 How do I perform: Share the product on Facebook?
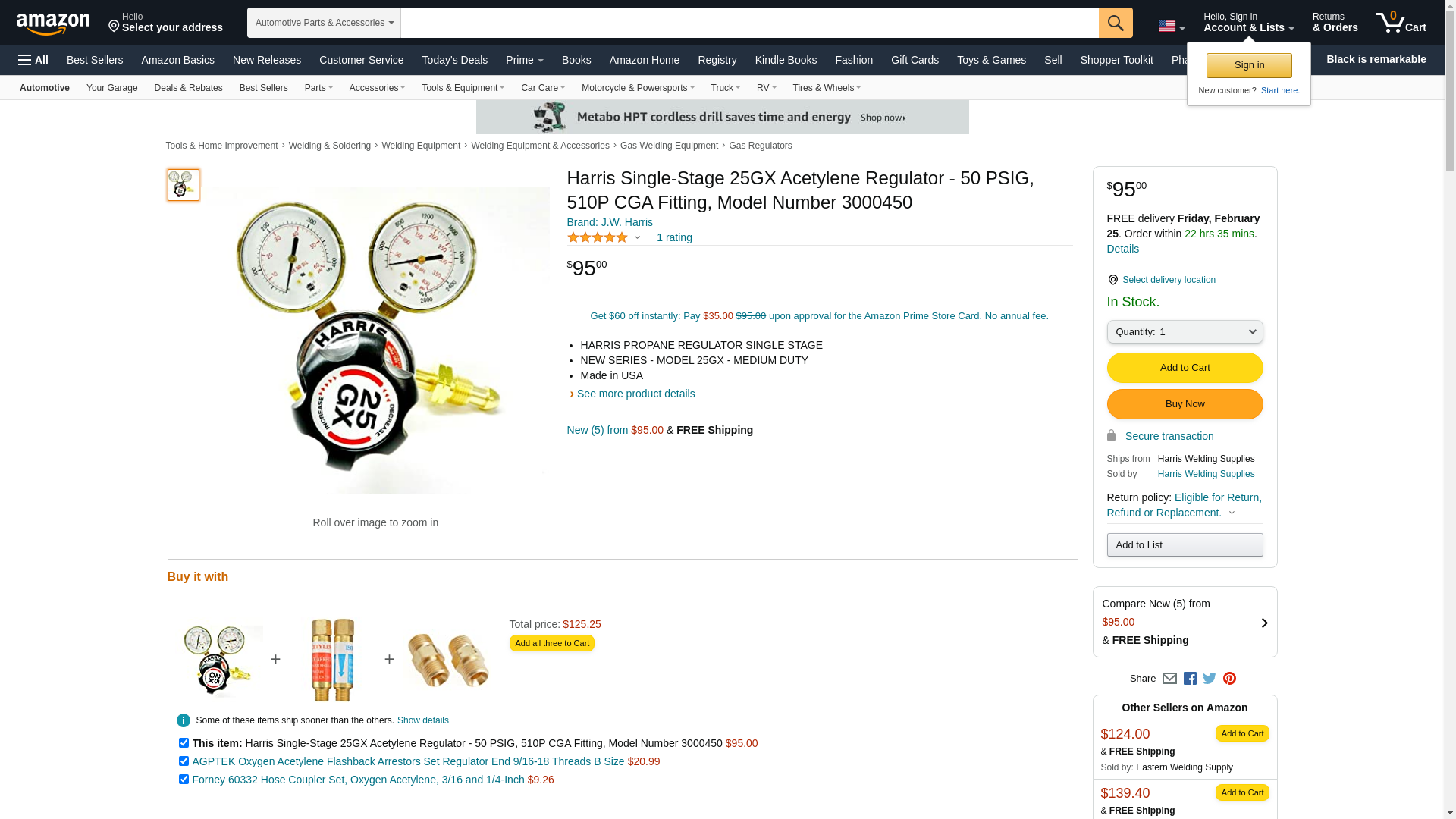click(1190, 679)
